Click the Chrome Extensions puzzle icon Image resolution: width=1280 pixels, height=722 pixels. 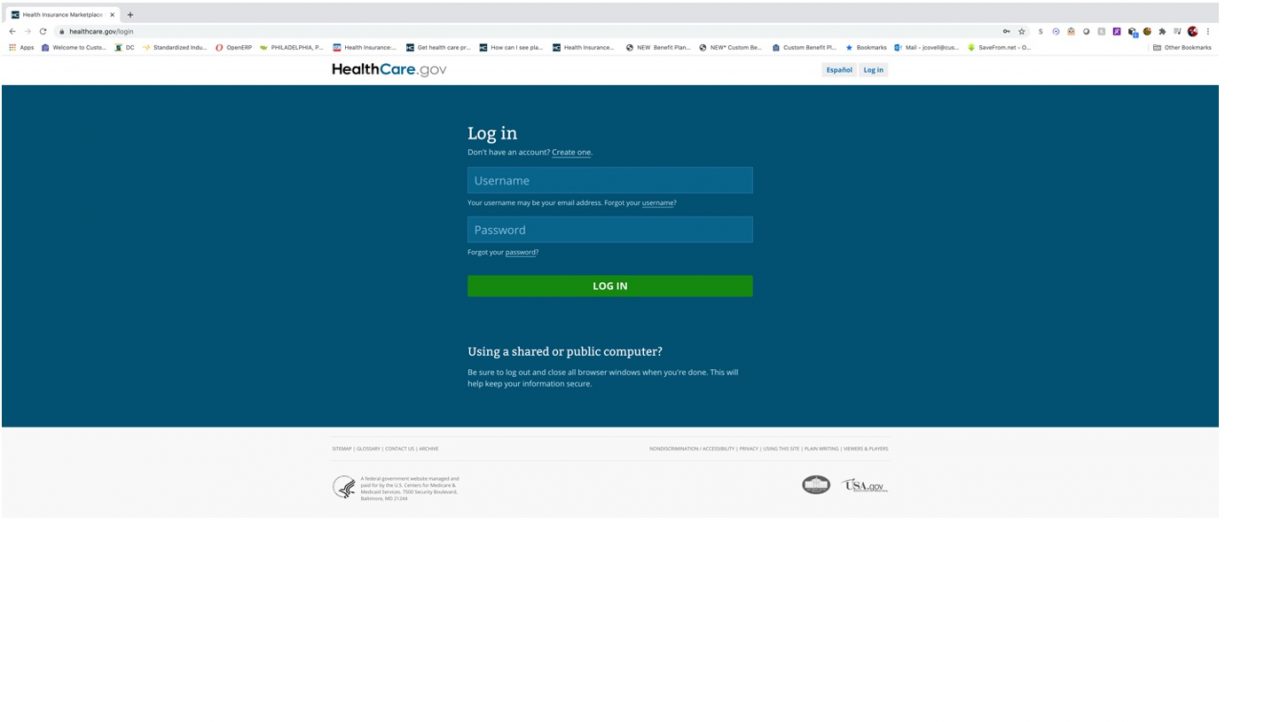coord(1162,32)
